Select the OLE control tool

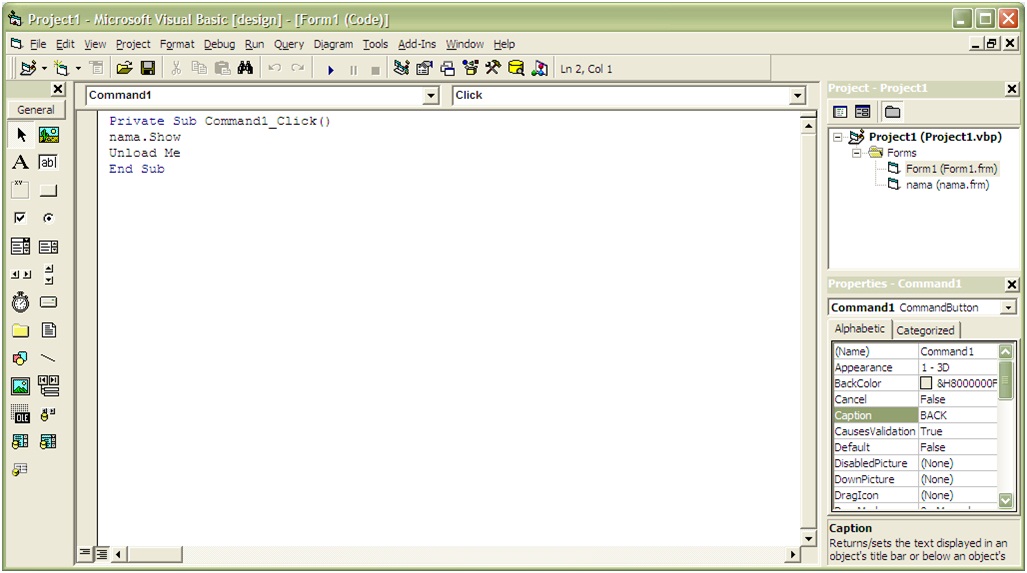point(20,414)
